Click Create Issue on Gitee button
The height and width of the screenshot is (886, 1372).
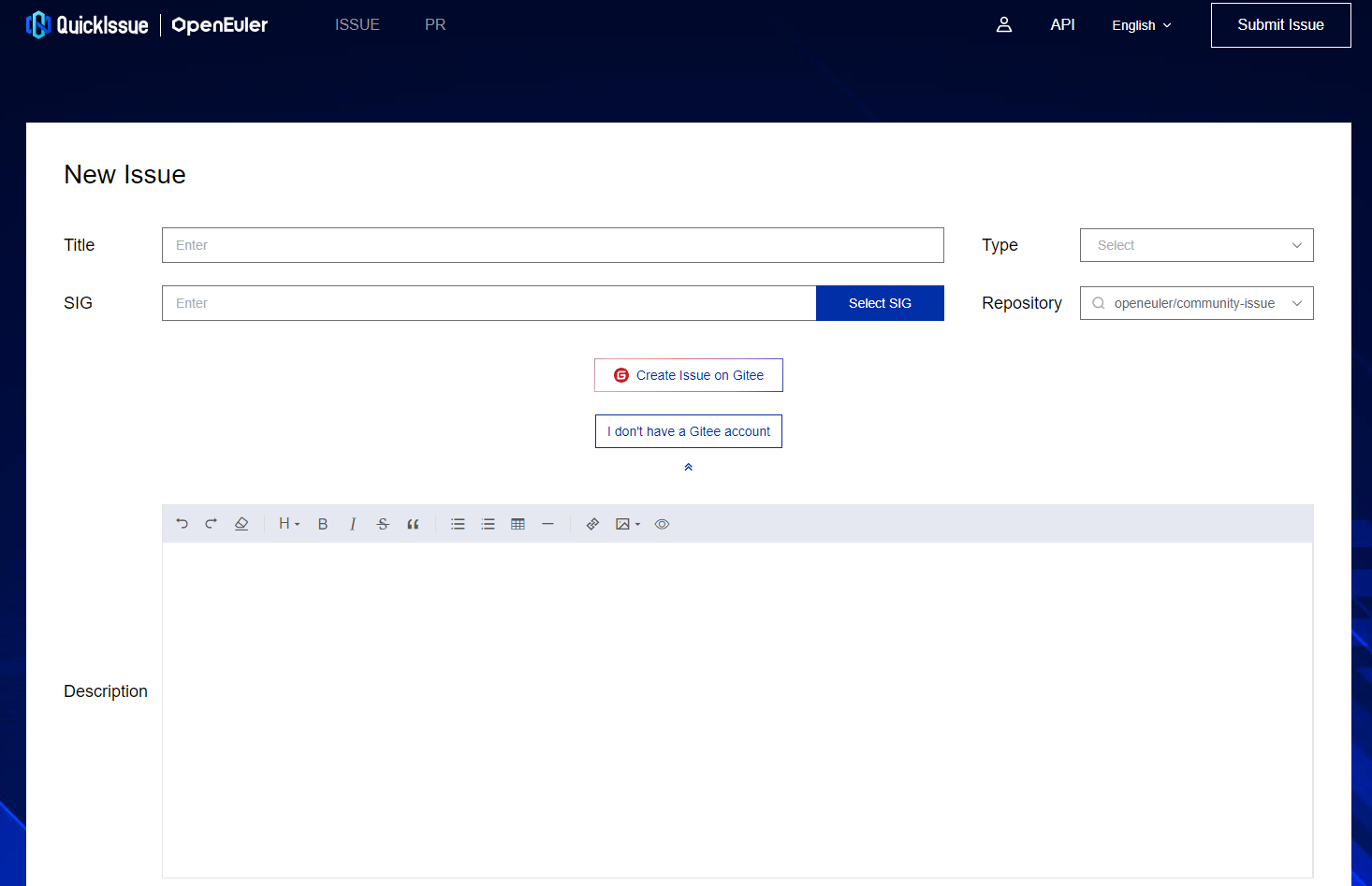(x=689, y=375)
